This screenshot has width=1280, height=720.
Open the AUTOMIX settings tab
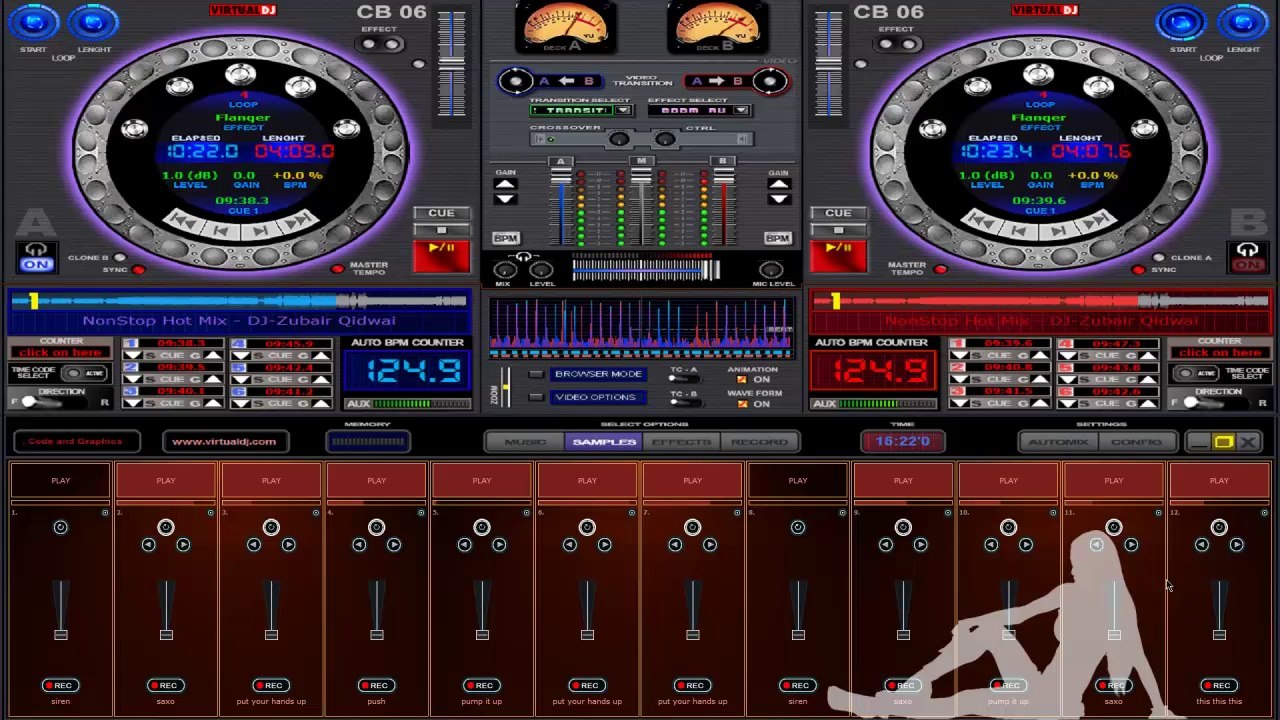[1058, 442]
